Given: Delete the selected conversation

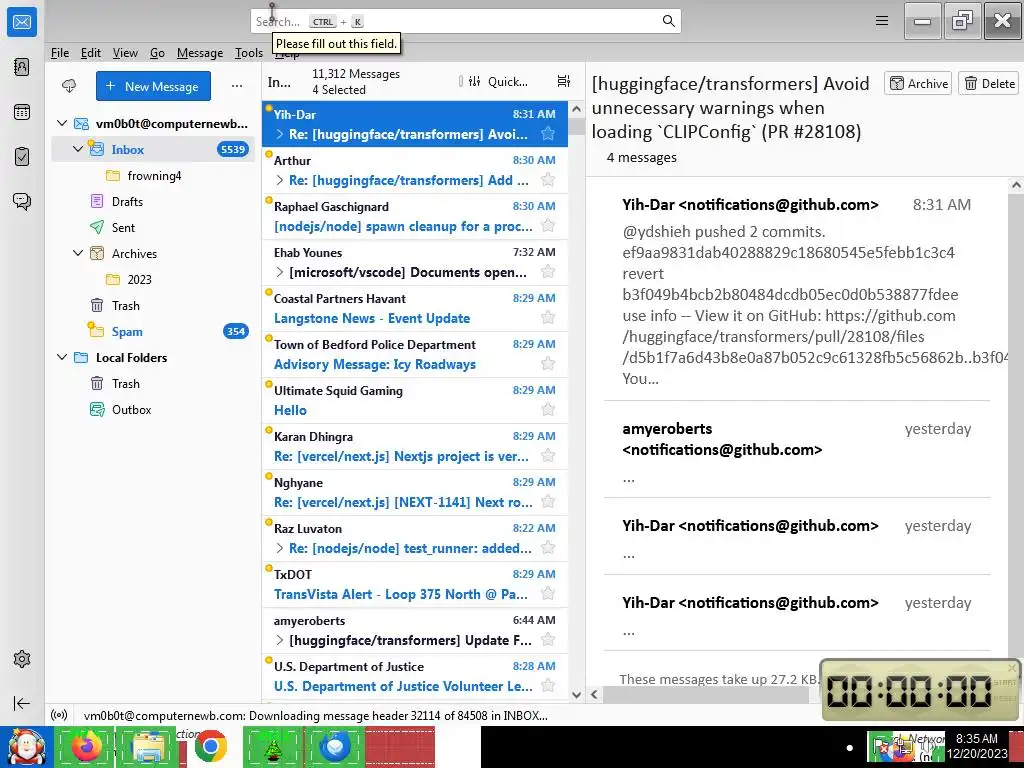Looking at the screenshot, I should pos(989,84).
